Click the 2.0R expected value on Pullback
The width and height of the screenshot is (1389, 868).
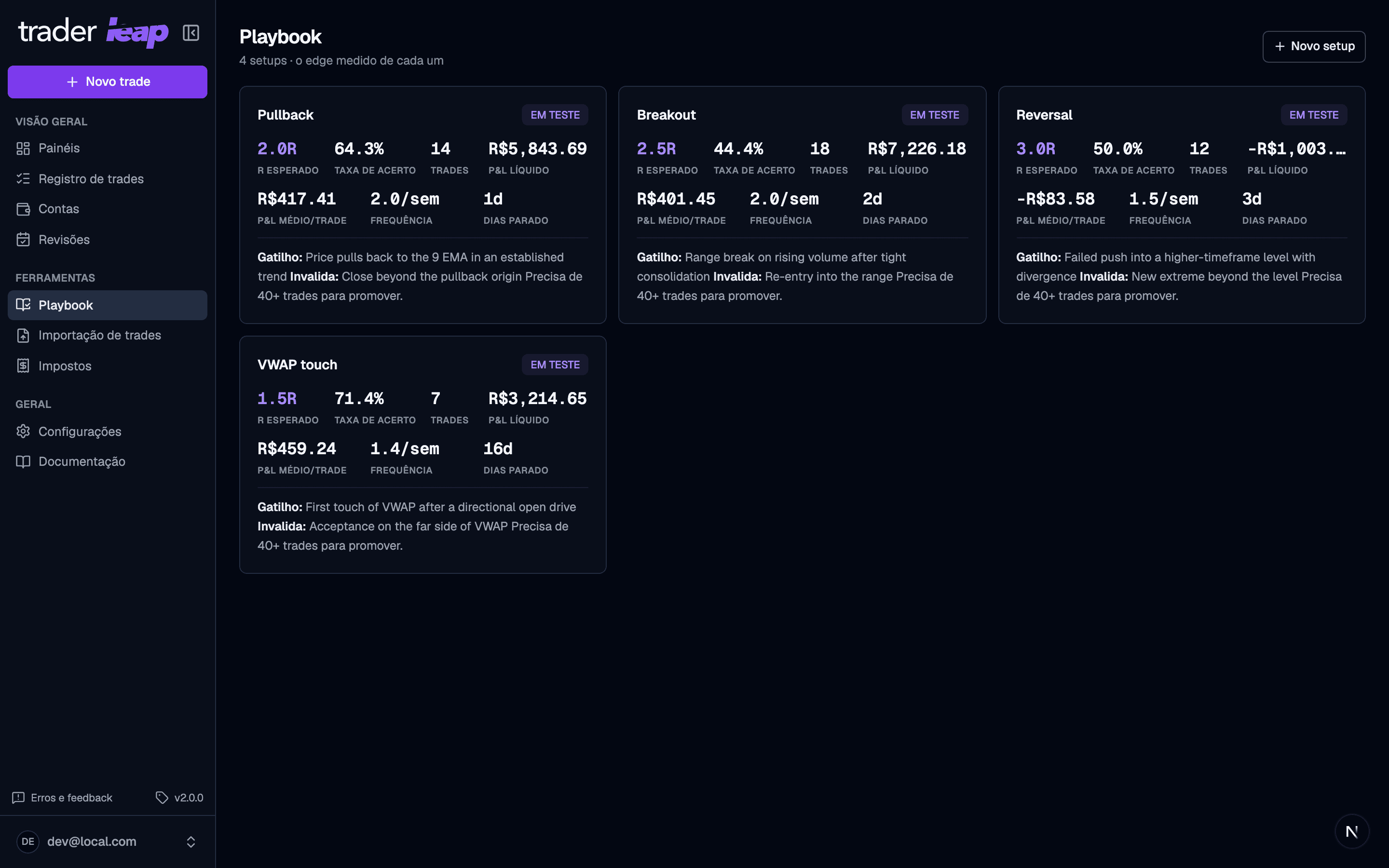[277, 149]
